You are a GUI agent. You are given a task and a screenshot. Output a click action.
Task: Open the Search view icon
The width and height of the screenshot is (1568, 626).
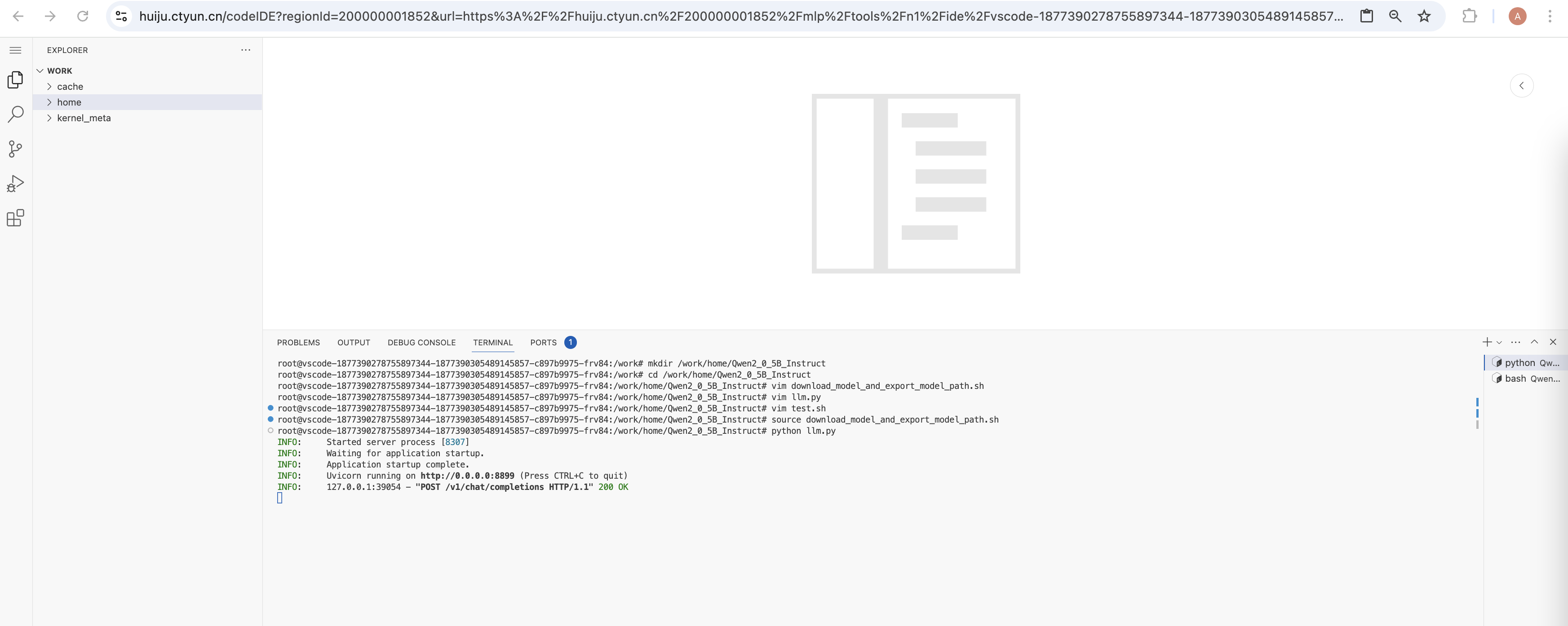point(16,114)
